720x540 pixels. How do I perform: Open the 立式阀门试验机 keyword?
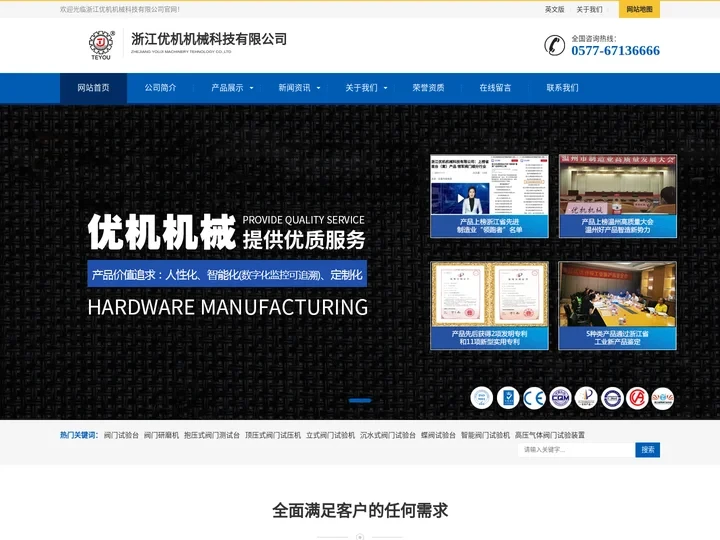pos(331,435)
